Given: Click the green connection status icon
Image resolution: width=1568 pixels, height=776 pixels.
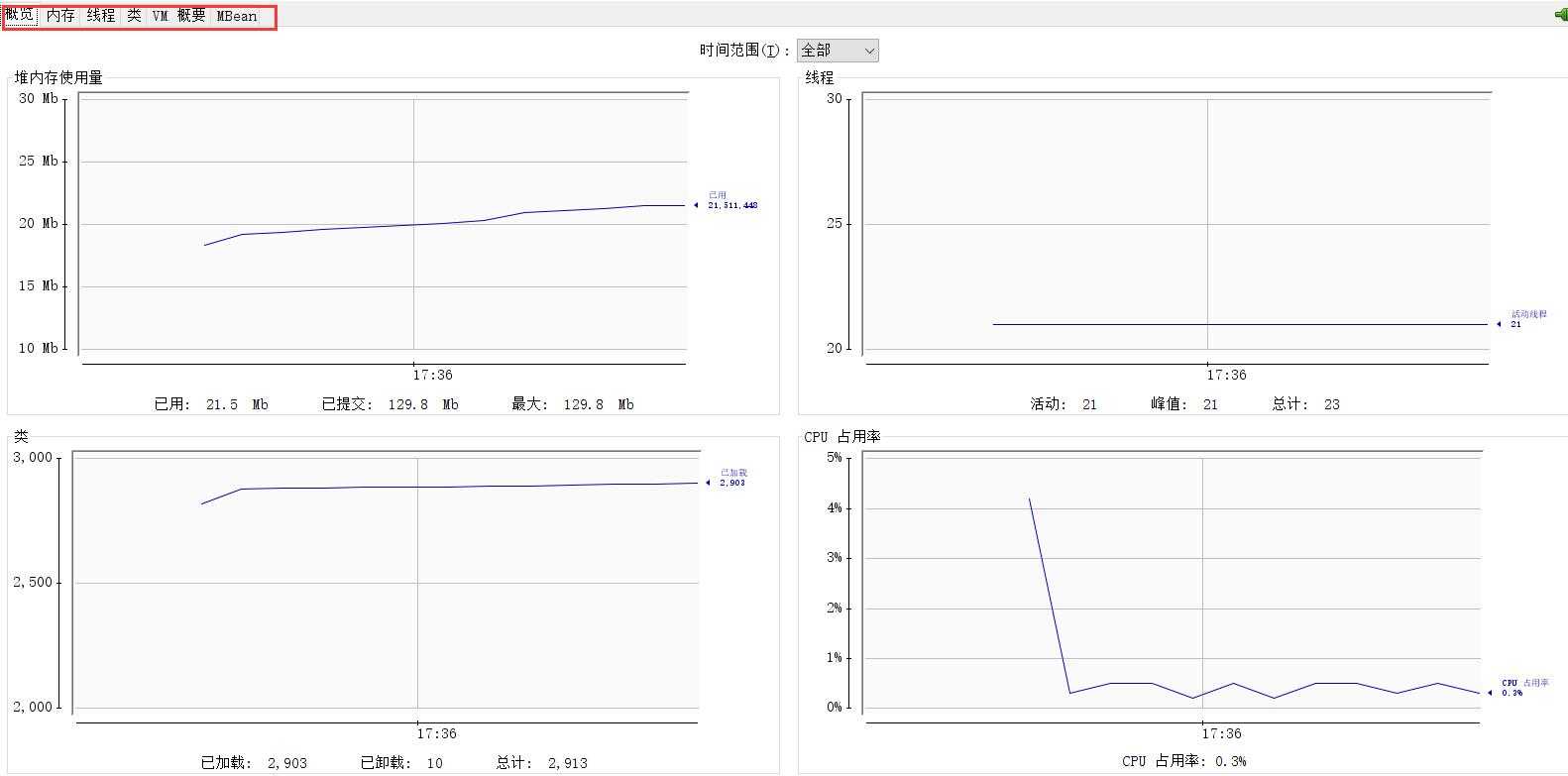Looking at the screenshot, I should pyautogui.click(x=1559, y=15).
